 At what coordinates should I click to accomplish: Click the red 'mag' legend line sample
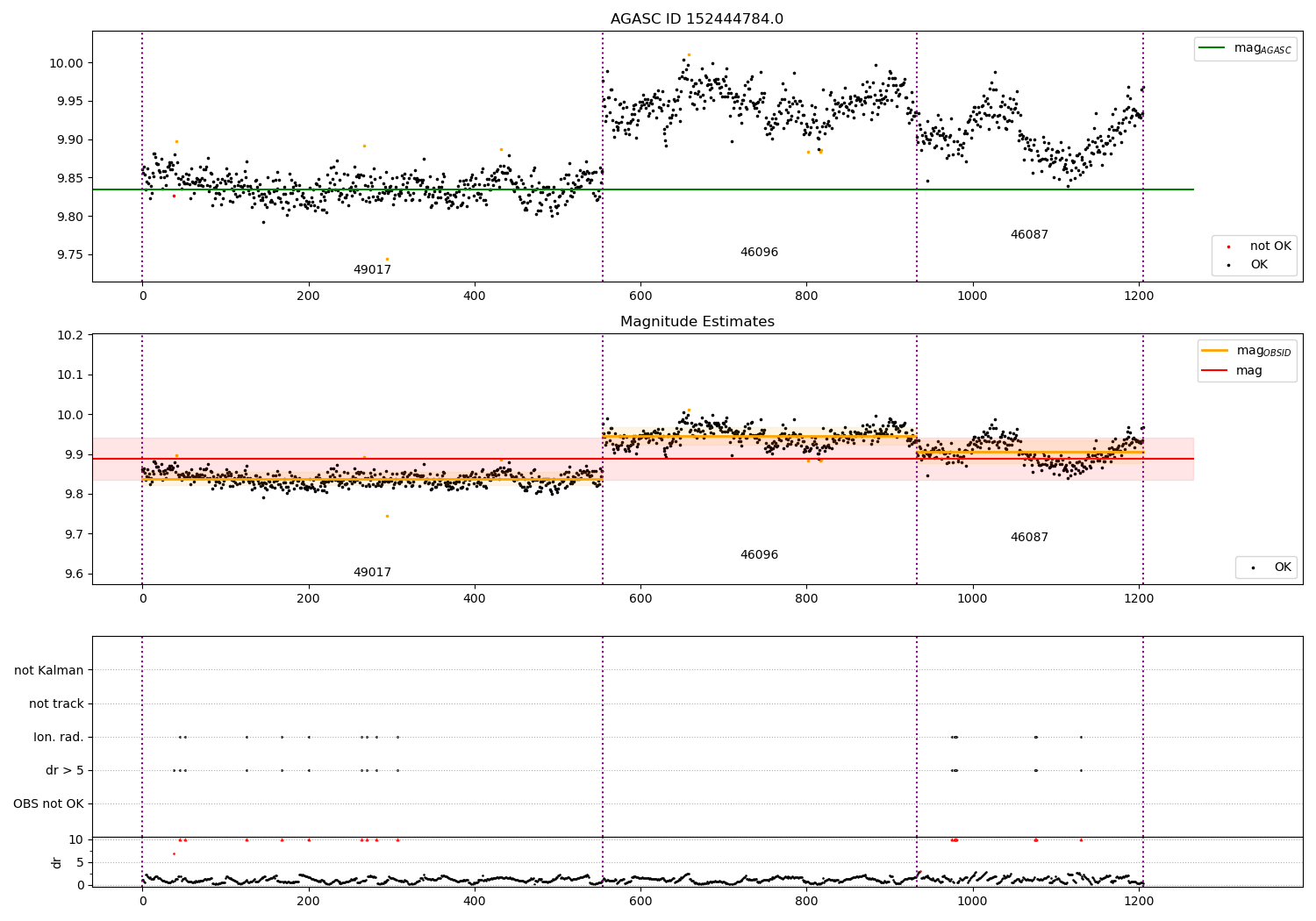point(1215,371)
